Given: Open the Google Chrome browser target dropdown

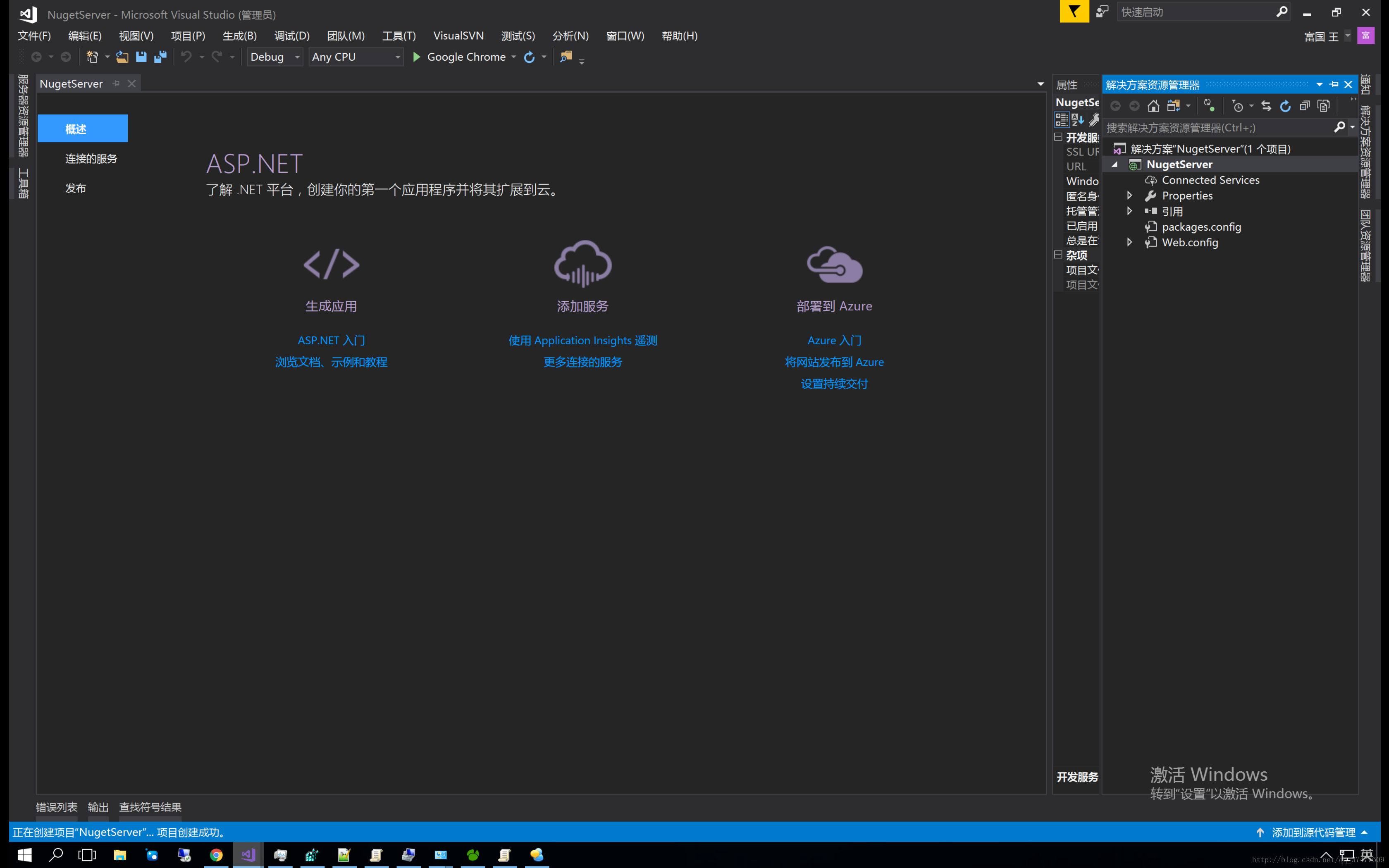Looking at the screenshot, I should (514, 57).
